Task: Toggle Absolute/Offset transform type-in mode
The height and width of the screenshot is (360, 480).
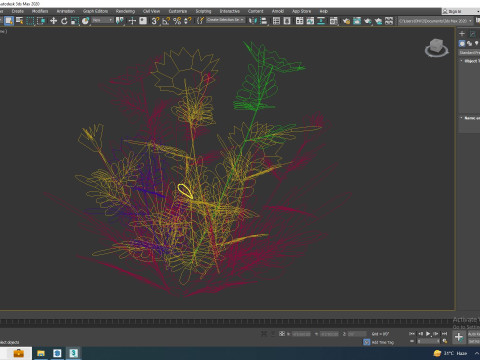Action: coord(282,333)
